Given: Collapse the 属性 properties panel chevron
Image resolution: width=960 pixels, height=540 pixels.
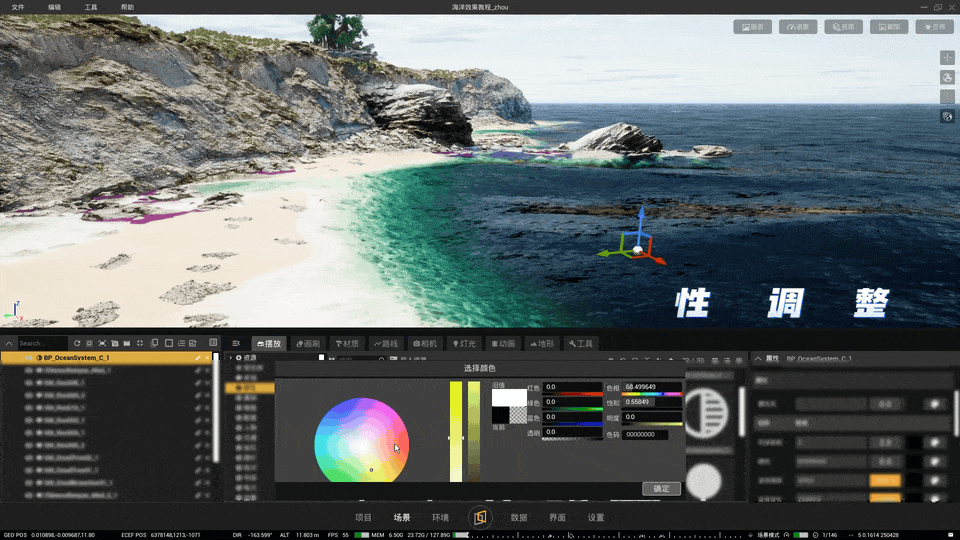Looking at the screenshot, I should (758, 359).
